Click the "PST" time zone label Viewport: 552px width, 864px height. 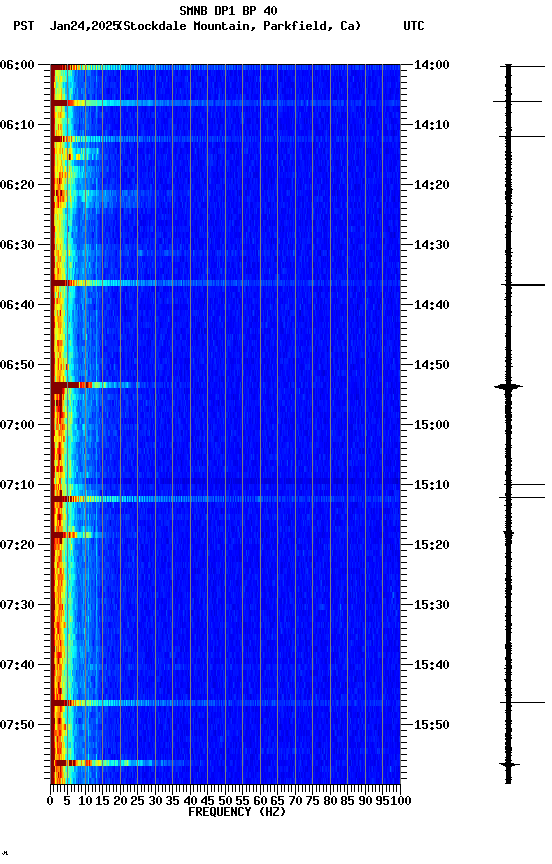pyautogui.click(x=24, y=26)
